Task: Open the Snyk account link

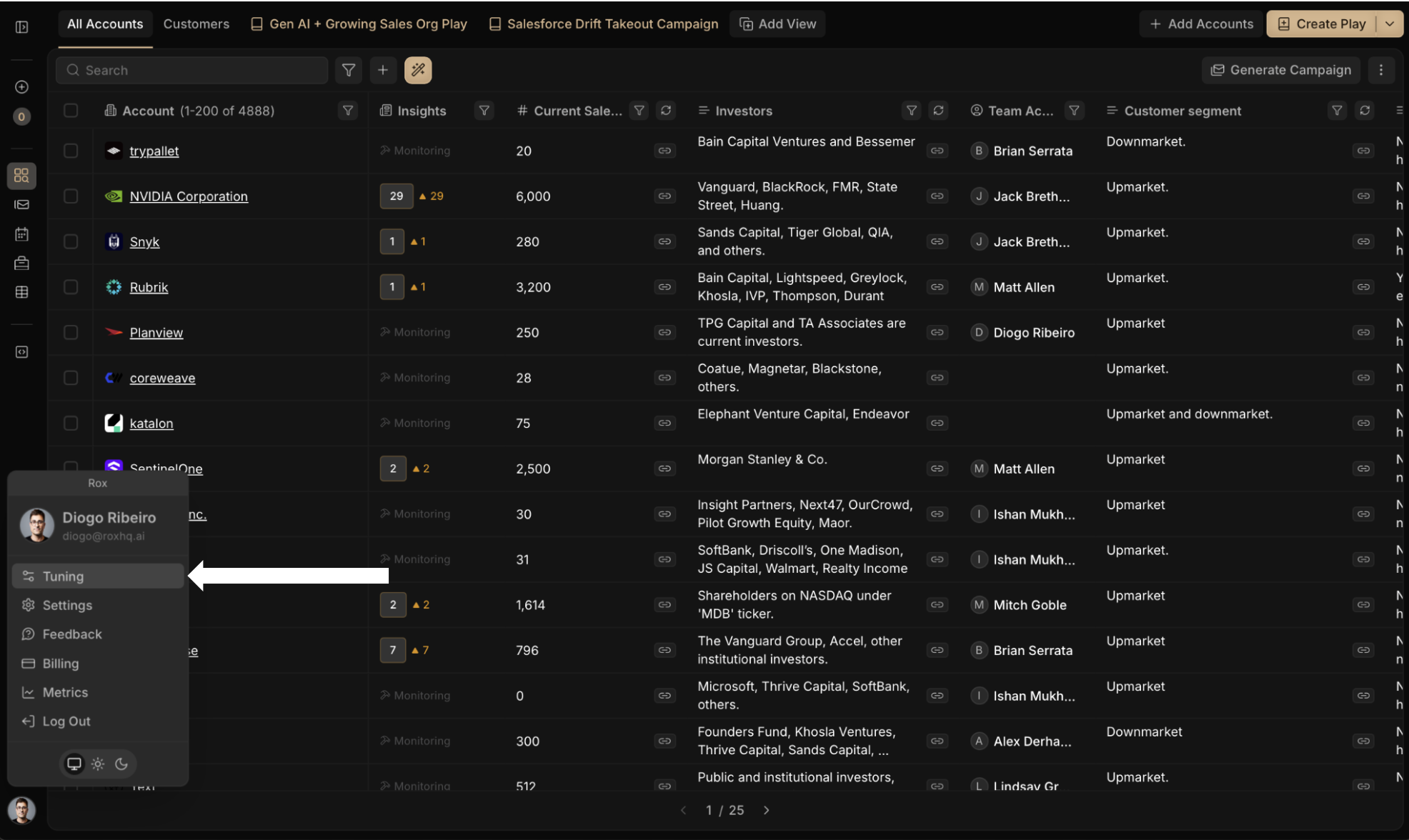Action: pyautogui.click(x=144, y=241)
